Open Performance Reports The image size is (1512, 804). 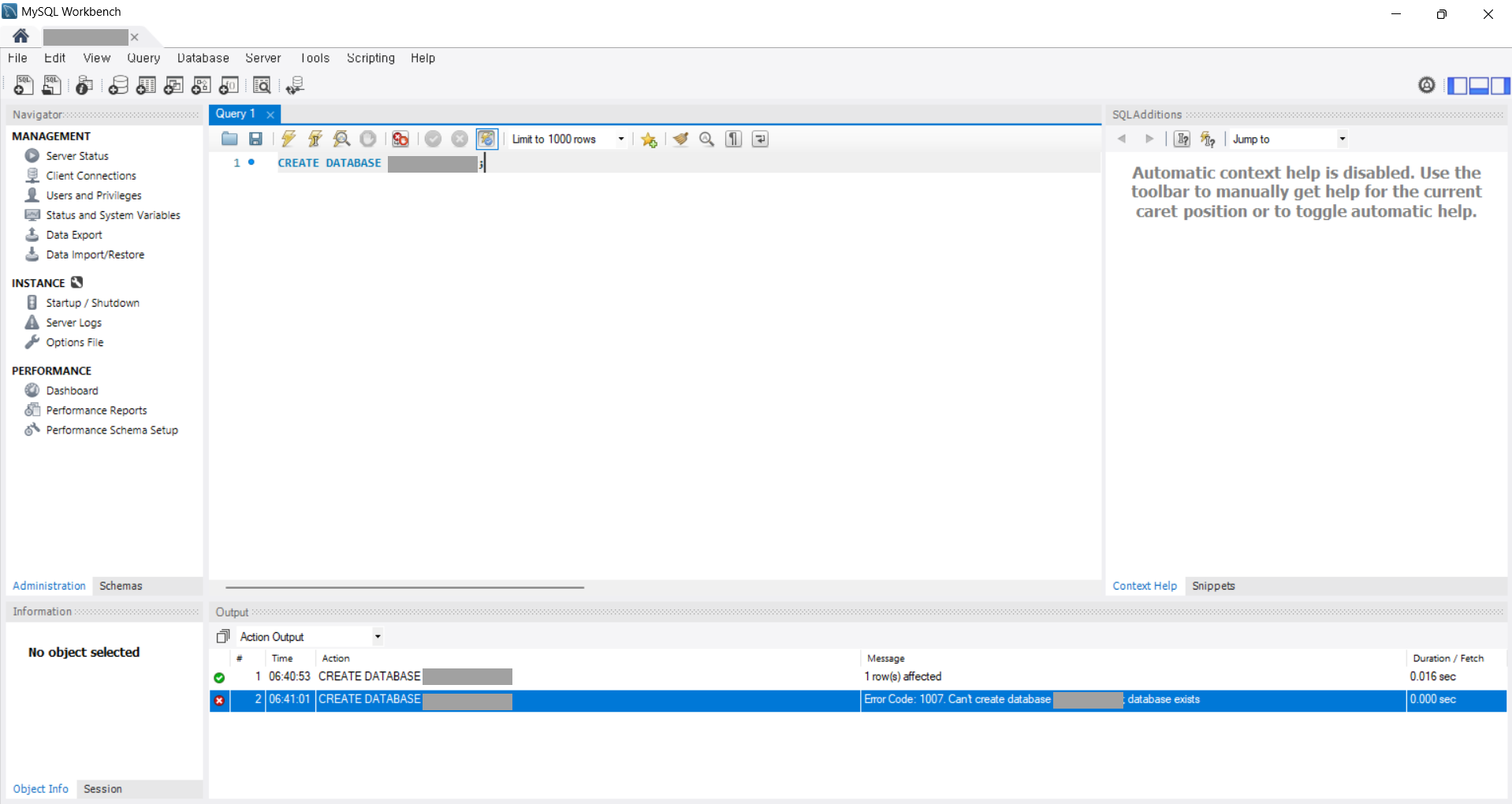(x=96, y=411)
